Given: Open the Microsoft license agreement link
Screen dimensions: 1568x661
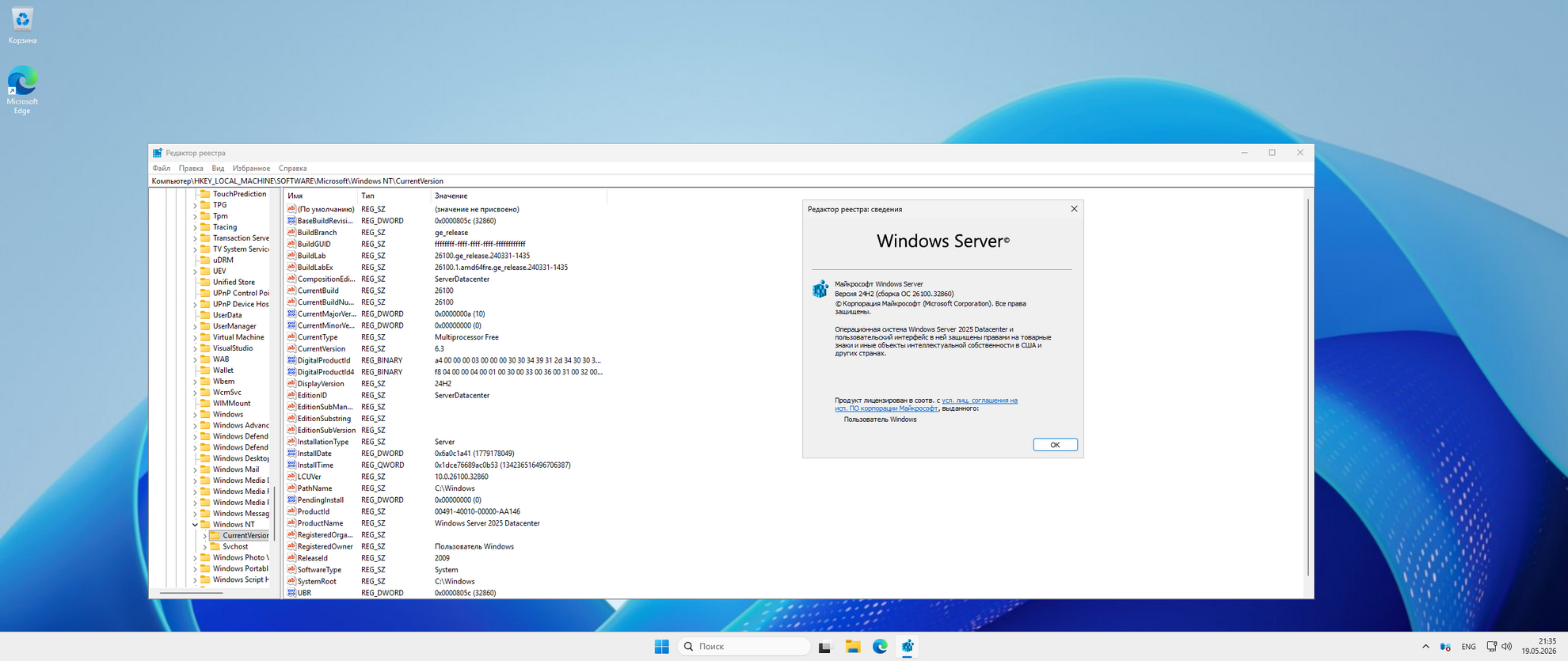Looking at the screenshot, I should pos(926,405).
